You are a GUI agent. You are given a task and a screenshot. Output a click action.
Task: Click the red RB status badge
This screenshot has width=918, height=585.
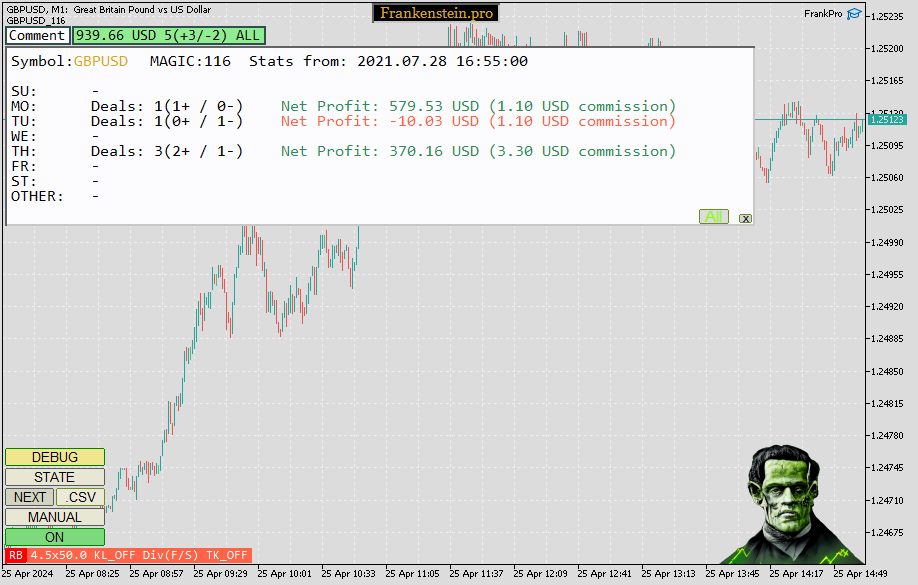pyautogui.click(x=14, y=555)
